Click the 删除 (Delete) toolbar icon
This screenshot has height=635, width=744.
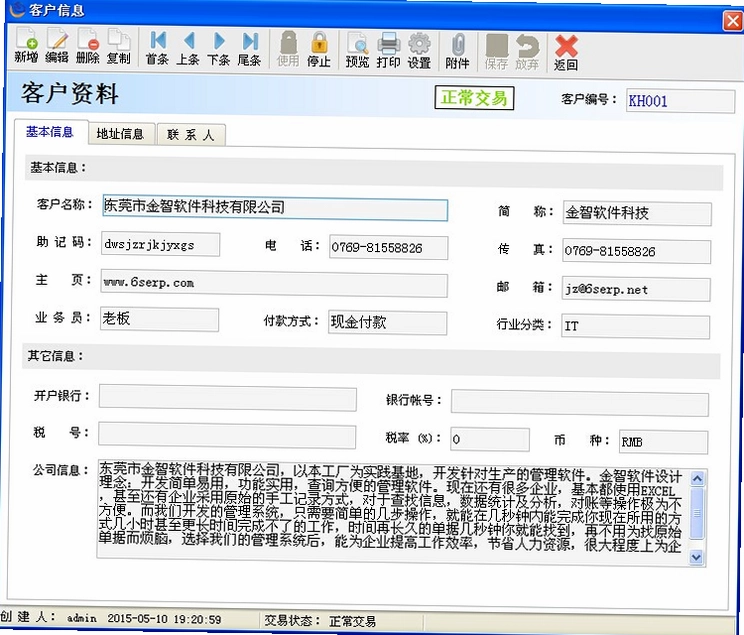point(88,46)
